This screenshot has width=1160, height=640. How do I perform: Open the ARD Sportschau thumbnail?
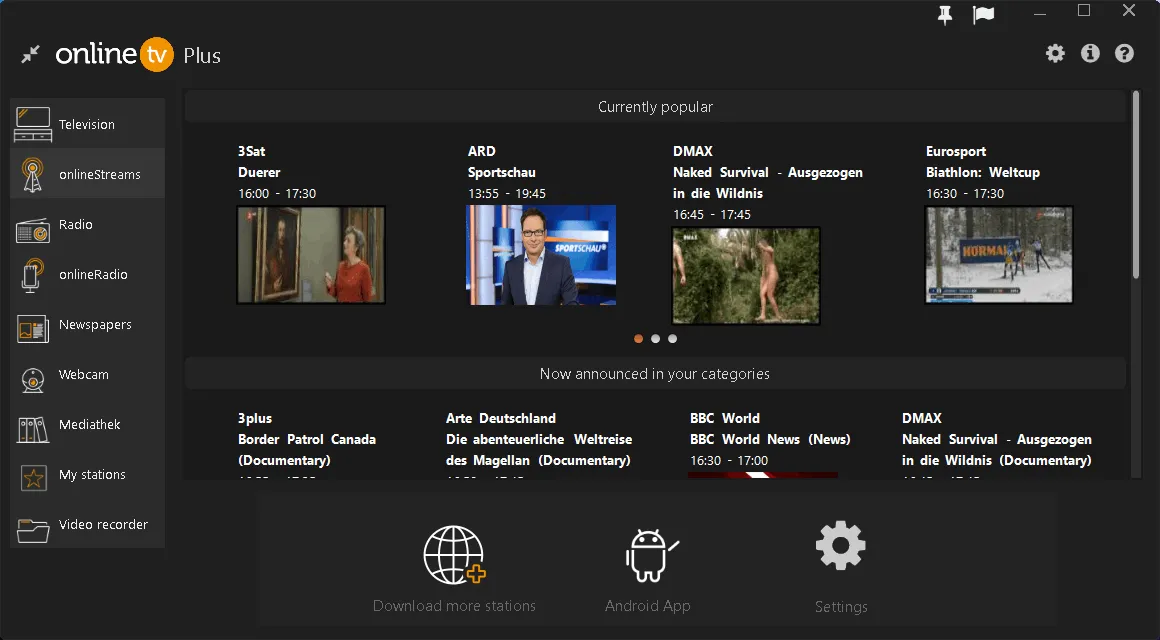(x=541, y=255)
